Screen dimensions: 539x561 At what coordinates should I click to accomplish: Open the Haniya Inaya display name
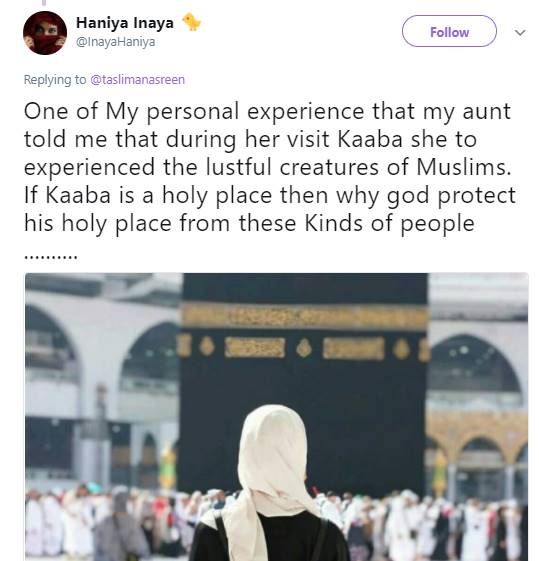click(x=125, y=23)
